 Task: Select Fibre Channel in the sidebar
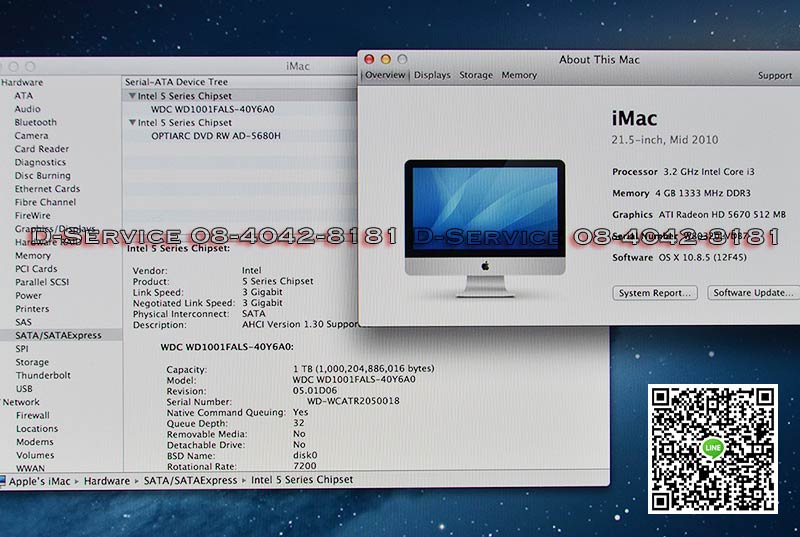45,201
